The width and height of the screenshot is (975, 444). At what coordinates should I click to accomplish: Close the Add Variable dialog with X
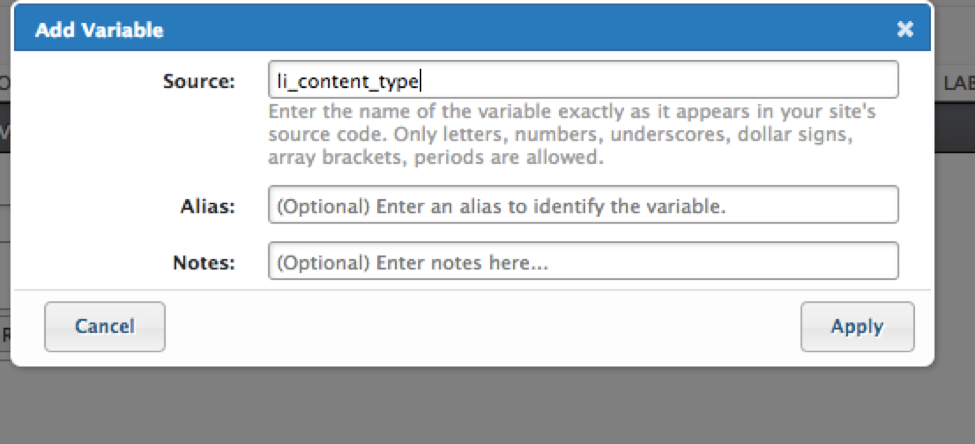tap(905, 29)
